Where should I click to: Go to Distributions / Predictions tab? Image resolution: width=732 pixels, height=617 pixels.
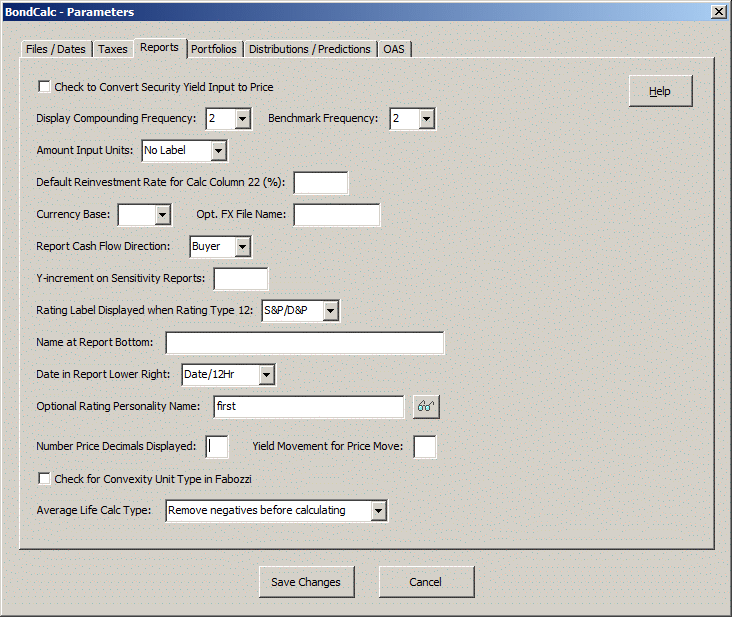coord(310,49)
